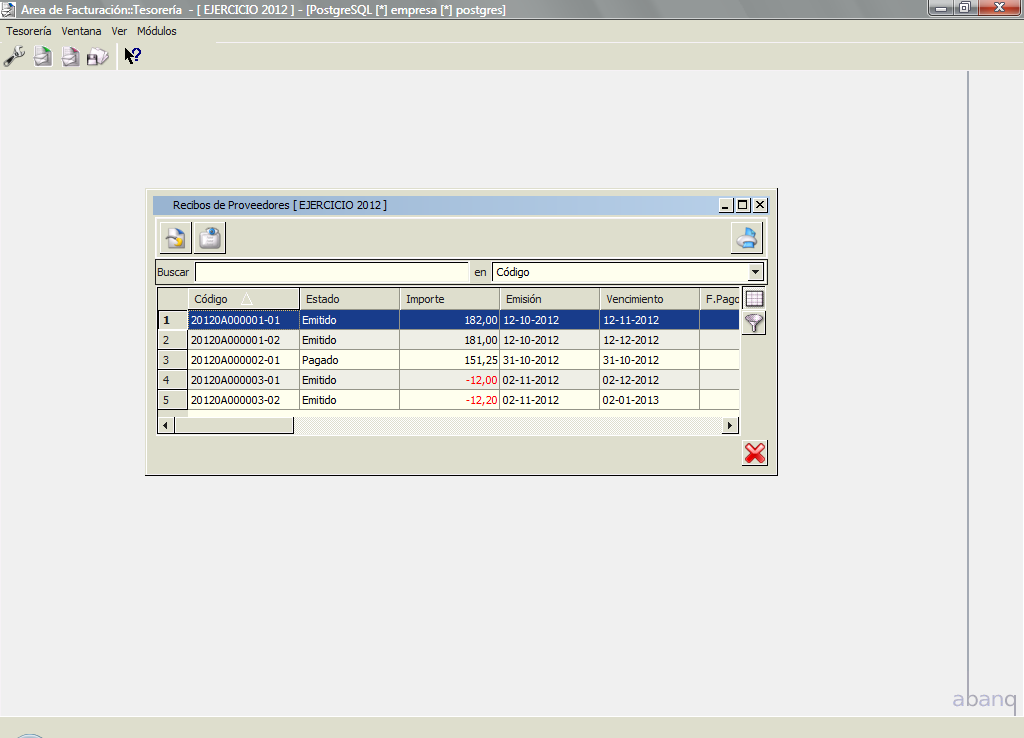Click the 31-10-2012 emission date cell
The image size is (1024, 738).
(x=549, y=360)
